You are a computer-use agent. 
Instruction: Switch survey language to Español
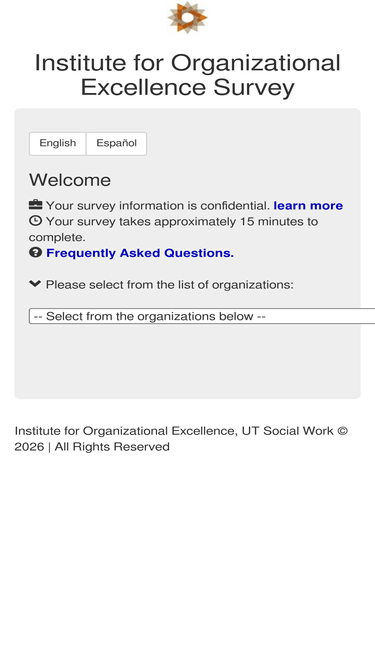point(116,143)
